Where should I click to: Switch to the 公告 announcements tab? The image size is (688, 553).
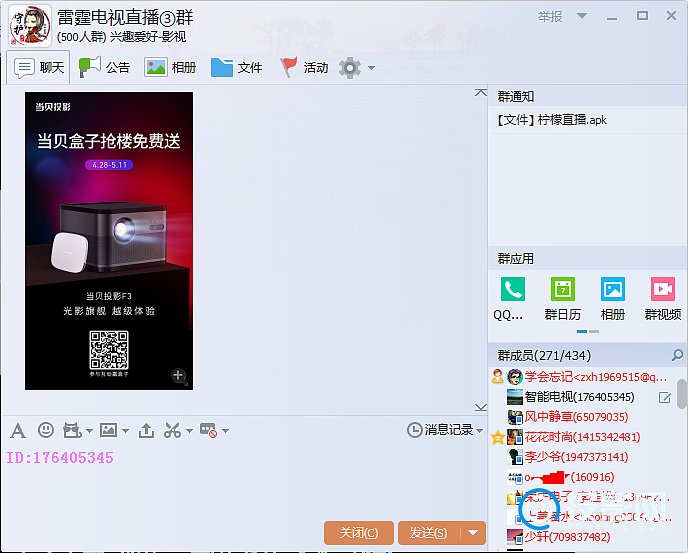point(105,67)
